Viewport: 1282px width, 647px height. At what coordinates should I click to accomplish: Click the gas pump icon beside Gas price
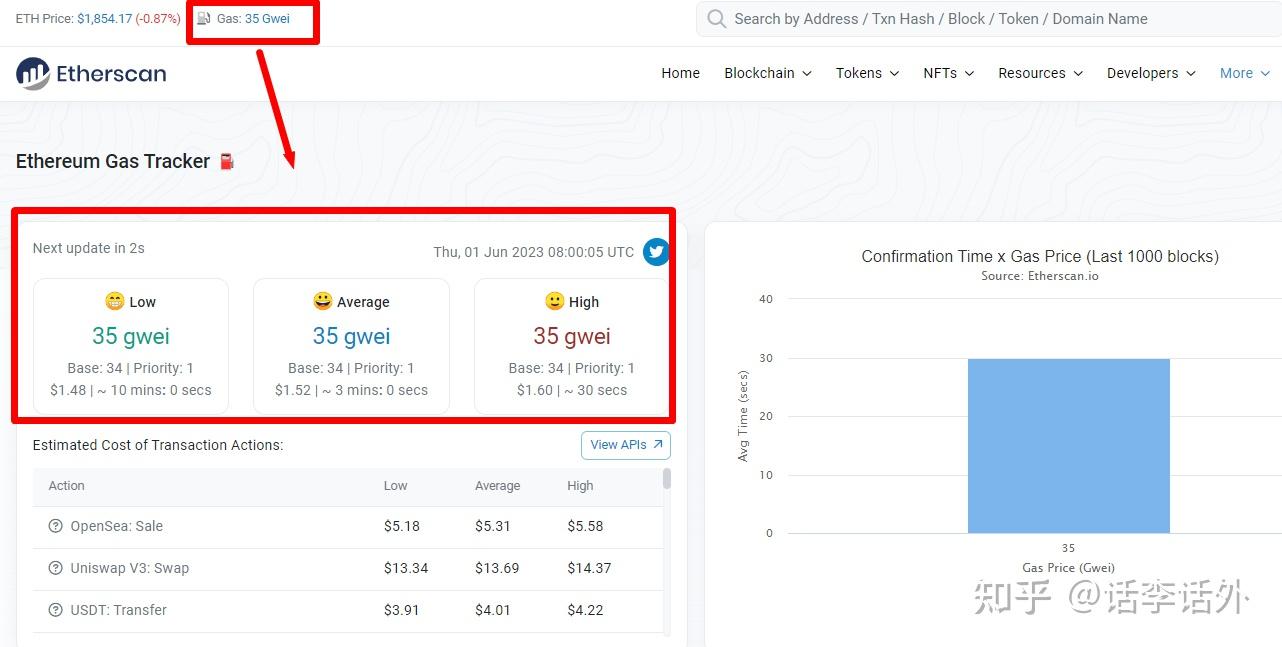pyautogui.click(x=204, y=19)
